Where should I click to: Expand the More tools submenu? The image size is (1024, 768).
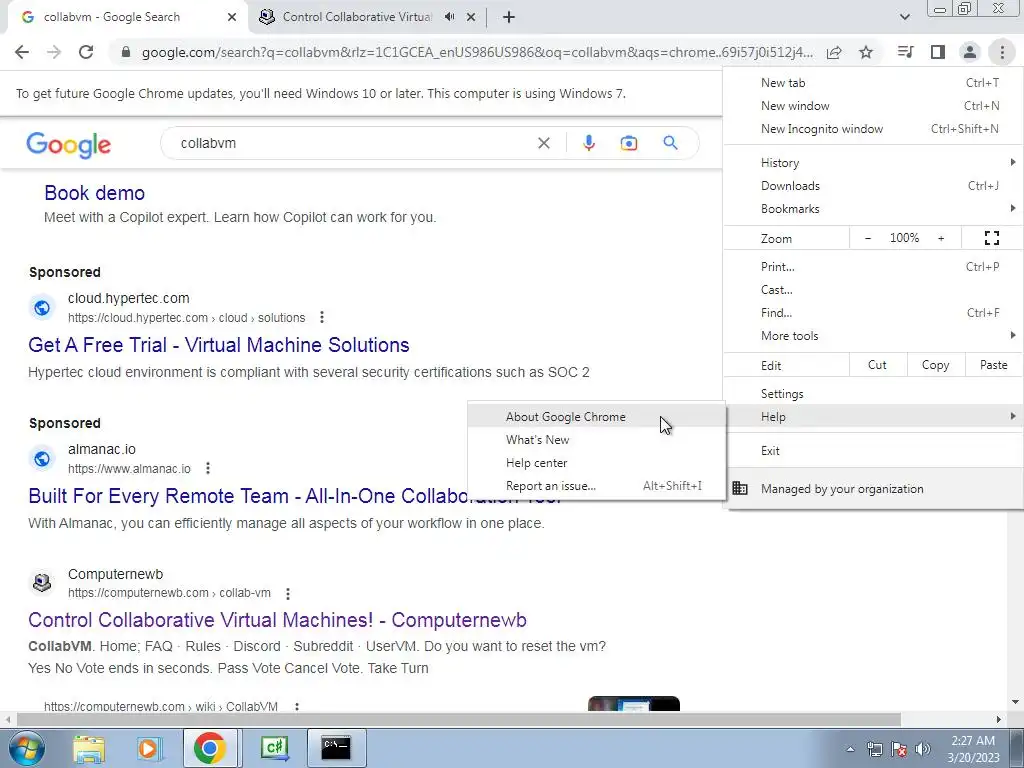coord(873,336)
